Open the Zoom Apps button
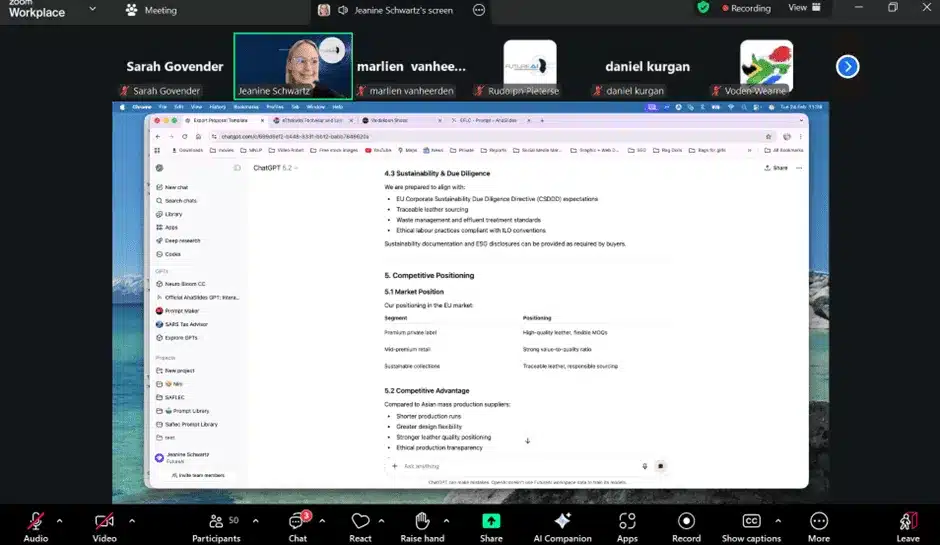The height and width of the screenshot is (545, 940). 627,527
